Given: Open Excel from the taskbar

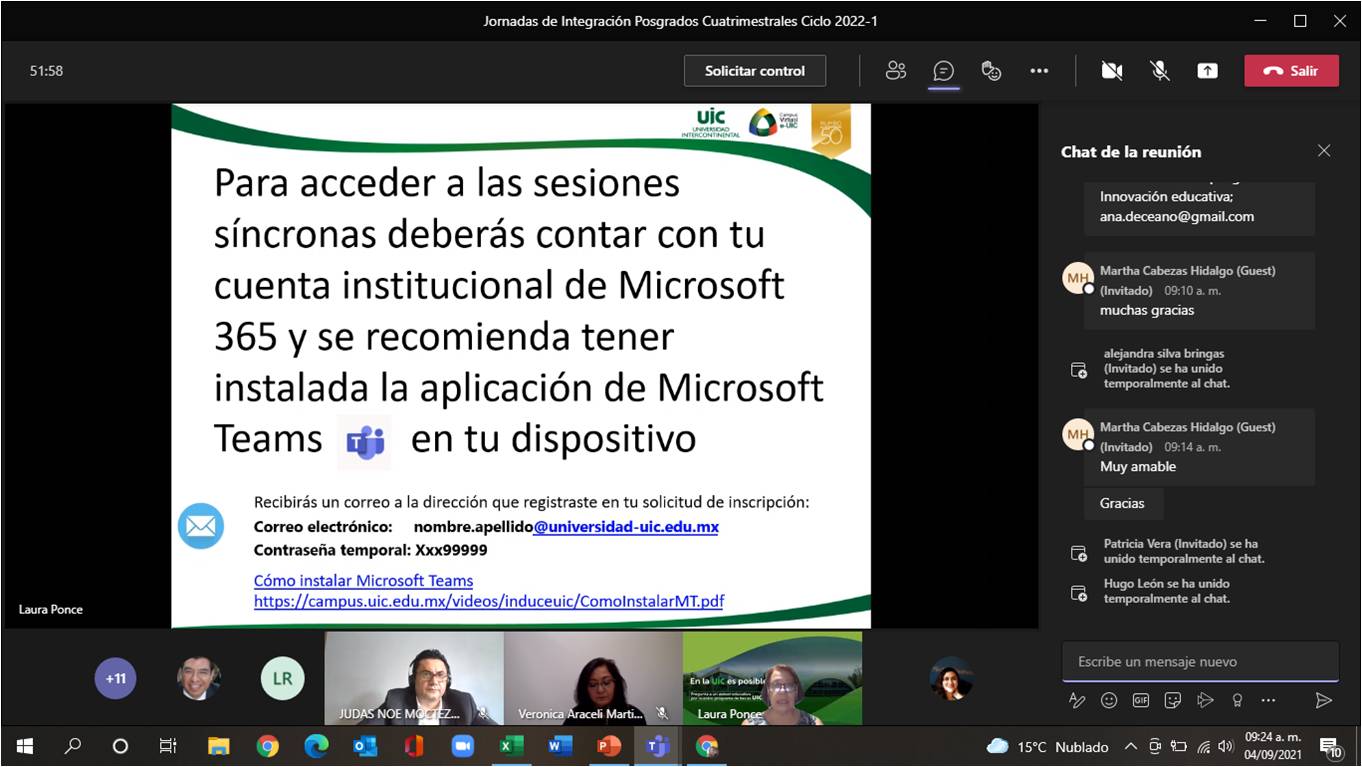Looking at the screenshot, I should (511, 746).
